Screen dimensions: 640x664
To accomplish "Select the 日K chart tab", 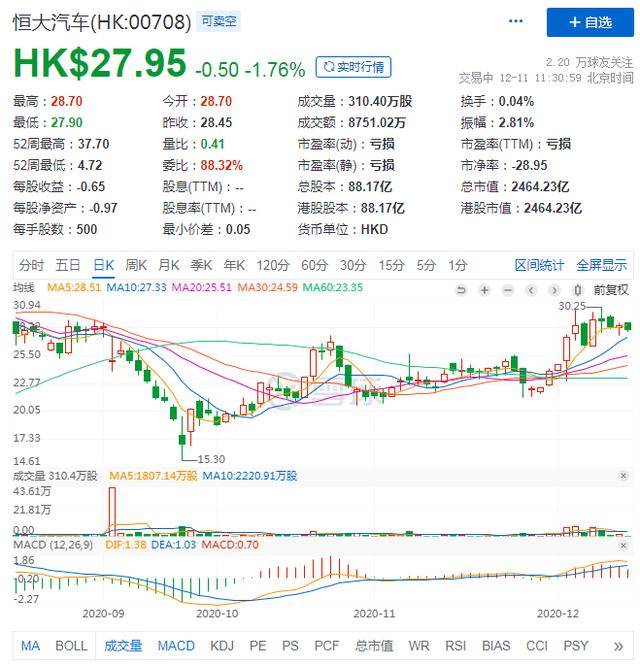I will (x=104, y=265).
